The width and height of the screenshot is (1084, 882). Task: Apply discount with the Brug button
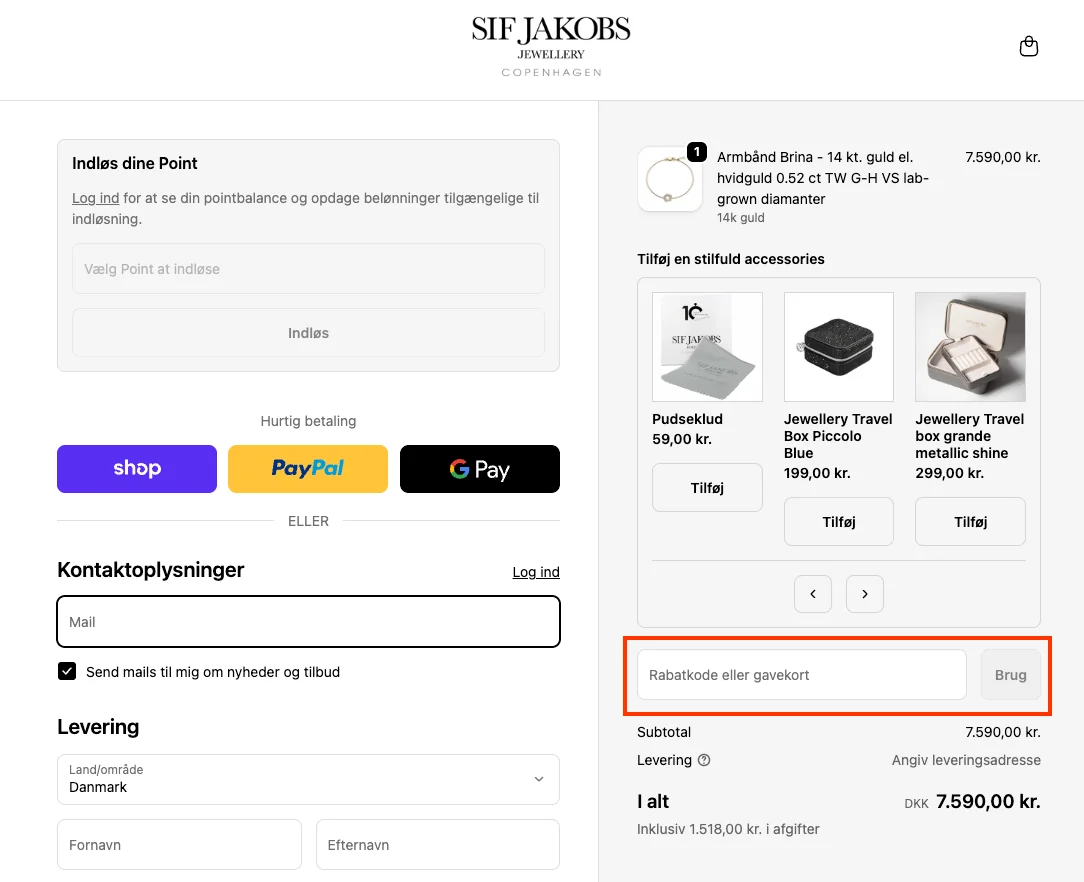(1010, 674)
